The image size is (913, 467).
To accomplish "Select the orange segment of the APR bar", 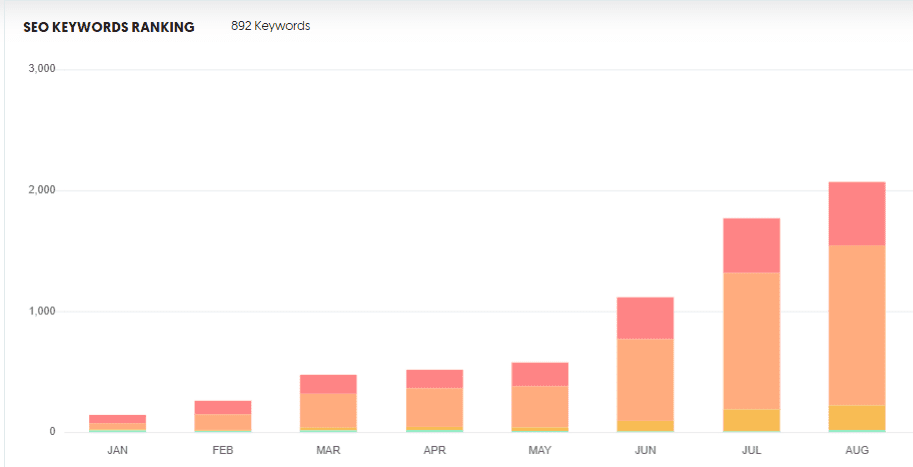I will pyautogui.click(x=434, y=408).
